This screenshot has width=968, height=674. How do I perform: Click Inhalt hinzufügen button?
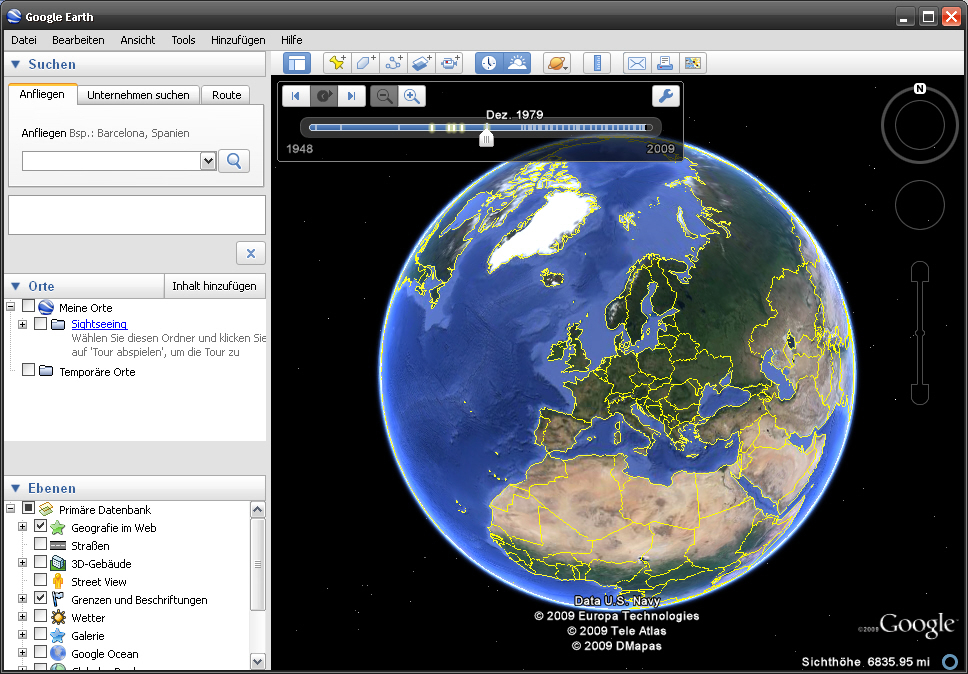click(x=214, y=286)
